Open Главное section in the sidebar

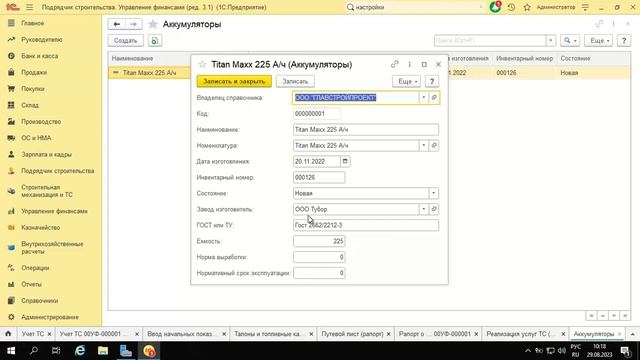pyautogui.click(x=33, y=23)
